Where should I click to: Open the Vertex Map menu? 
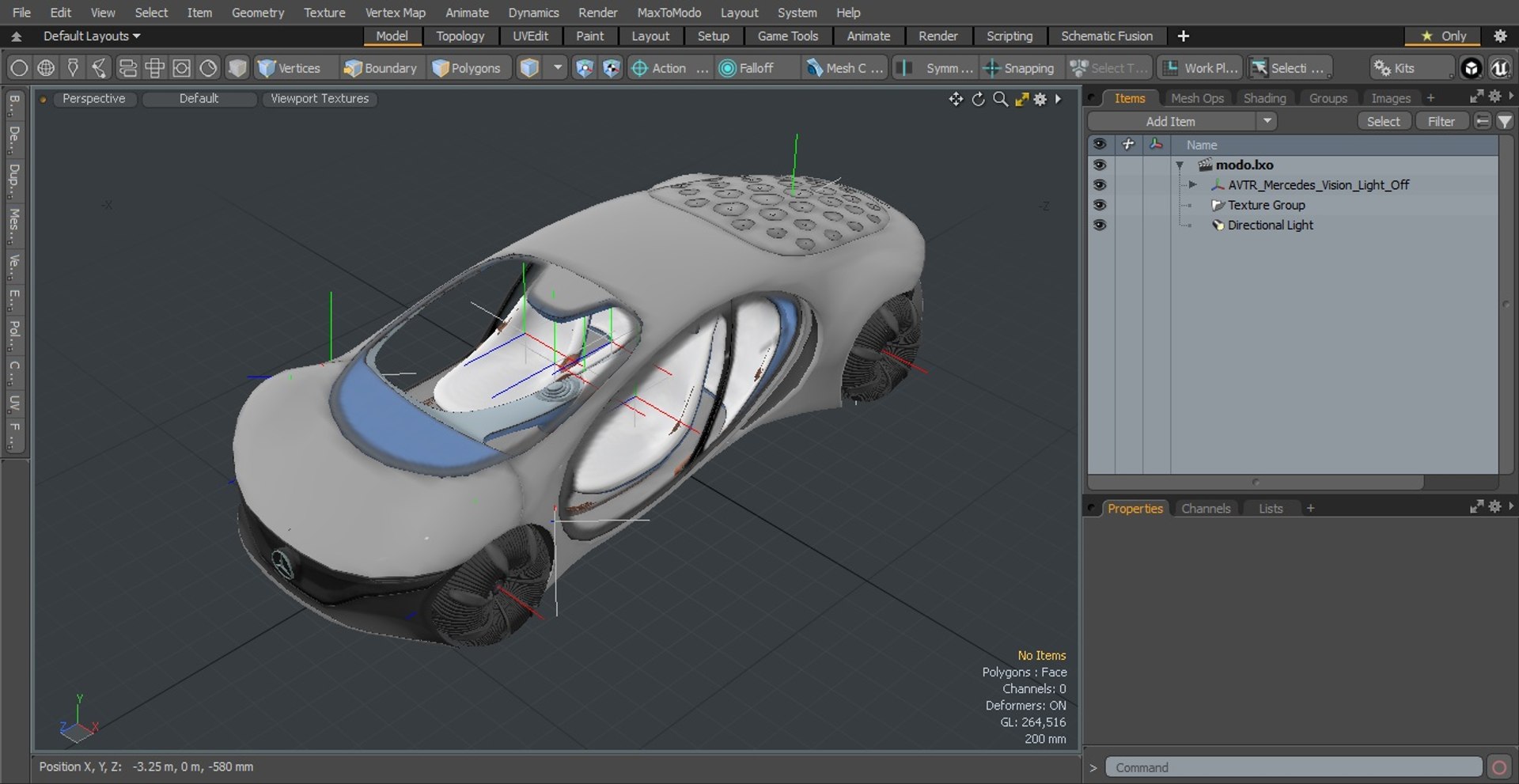[x=395, y=13]
